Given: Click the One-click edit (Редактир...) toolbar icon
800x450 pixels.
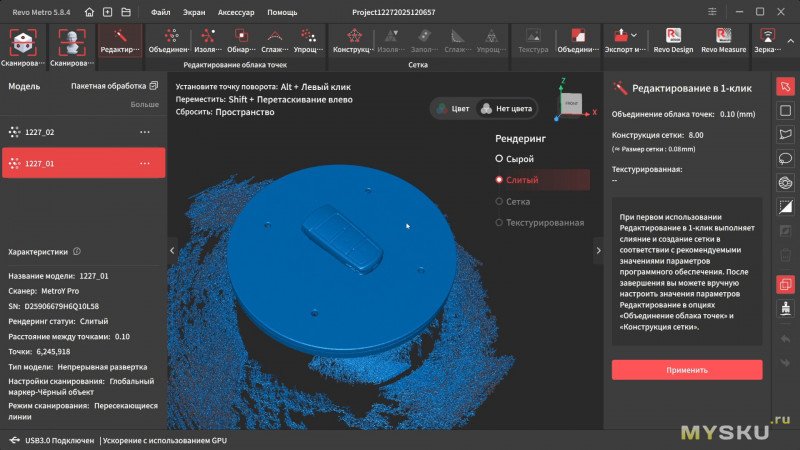Looking at the screenshot, I should tap(120, 41).
